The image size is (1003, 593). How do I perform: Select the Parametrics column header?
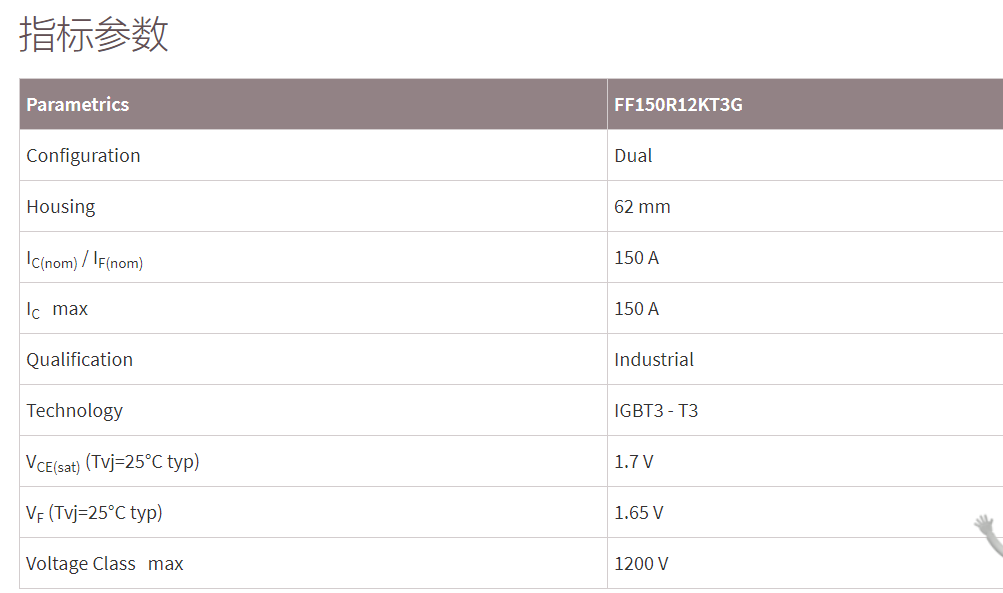[77, 104]
